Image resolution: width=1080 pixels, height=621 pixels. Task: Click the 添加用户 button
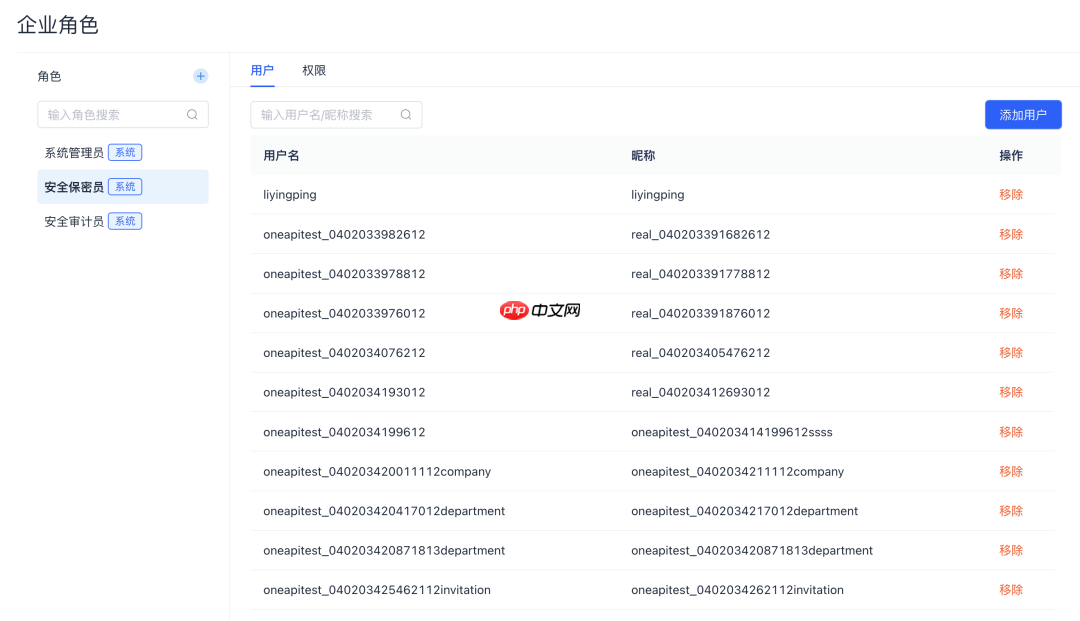click(x=1022, y=114)
